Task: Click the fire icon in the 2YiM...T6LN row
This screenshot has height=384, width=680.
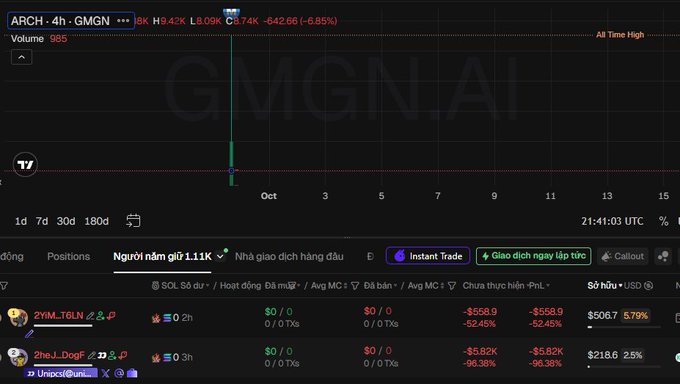Action: click(x=156, y=318)
